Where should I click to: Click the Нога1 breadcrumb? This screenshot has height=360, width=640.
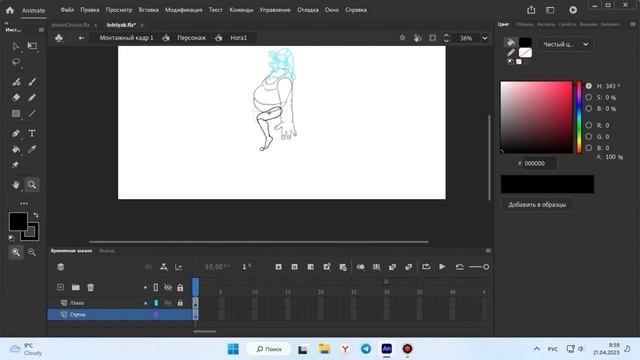(x=238, y=38)
